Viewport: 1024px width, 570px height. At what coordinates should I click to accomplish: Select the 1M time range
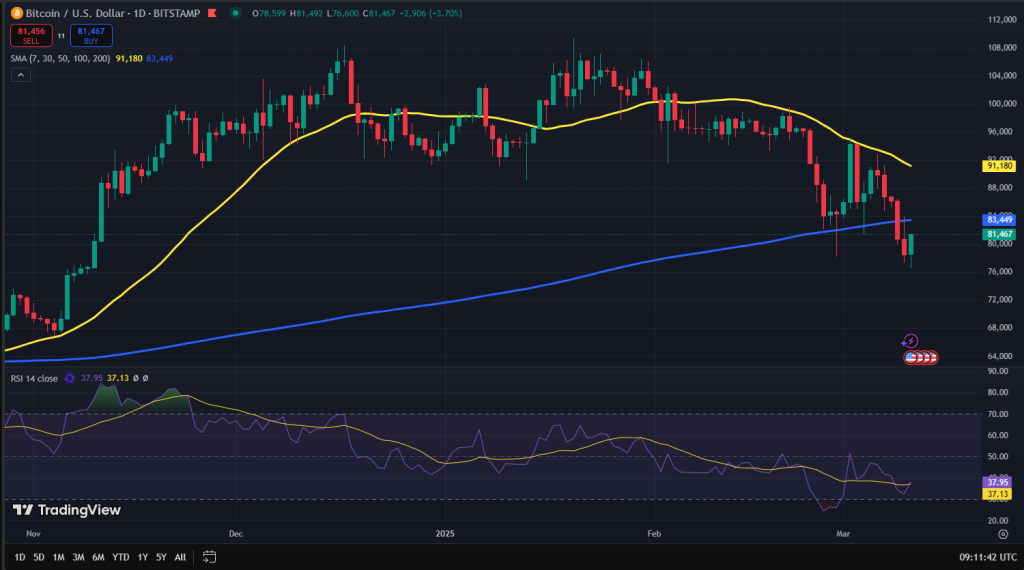tap(58, 557)
